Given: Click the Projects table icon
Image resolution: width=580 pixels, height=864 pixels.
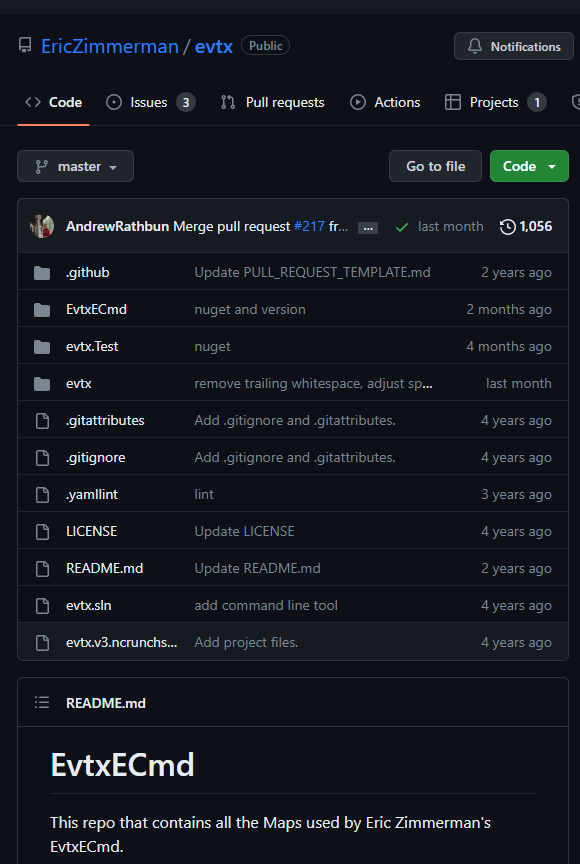Looking at the screenshot, I should click(453, 102).
